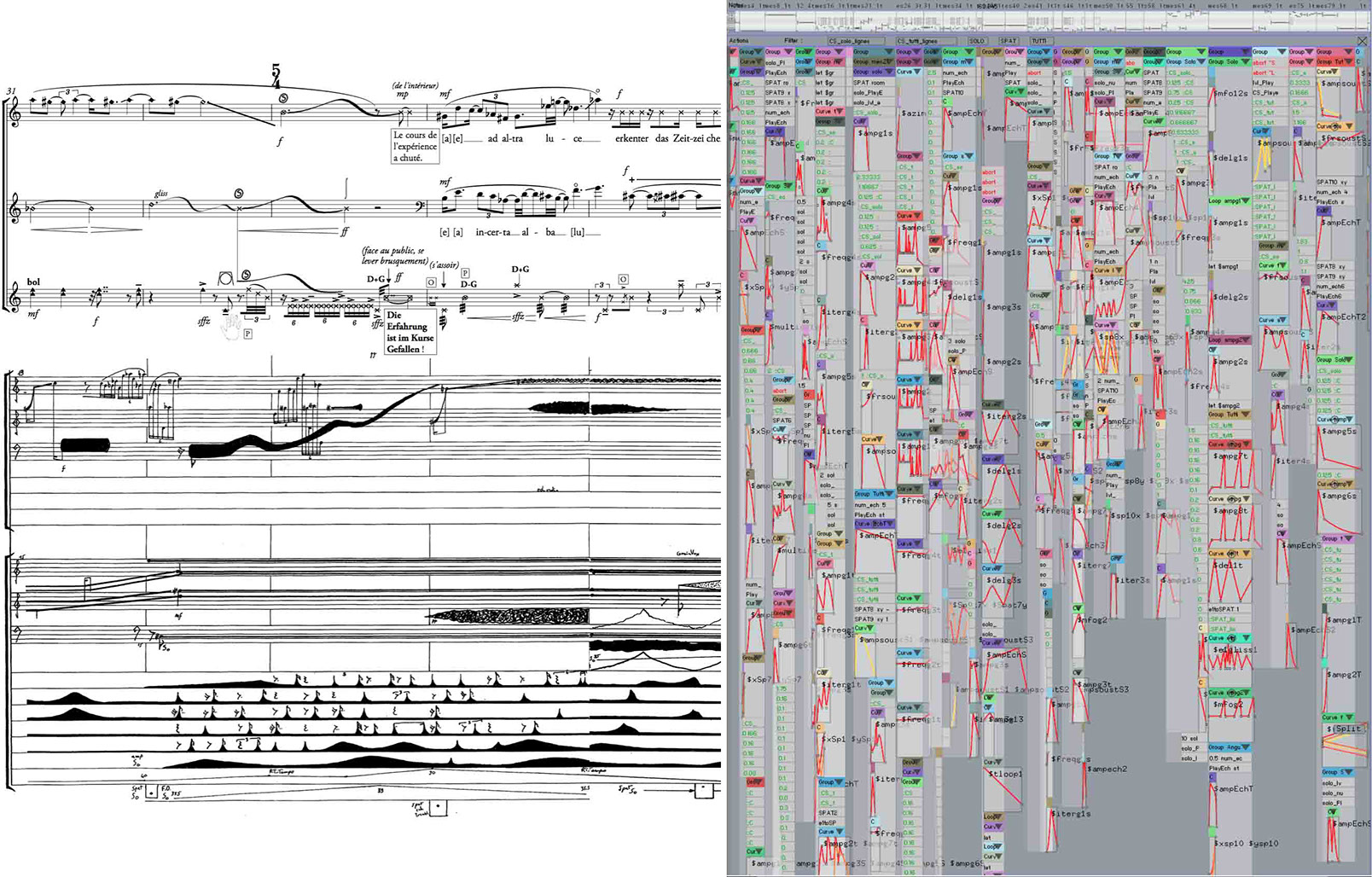Click the 0.916667 value row
Screen dimensions: 1372x877
click(1187, 113)
